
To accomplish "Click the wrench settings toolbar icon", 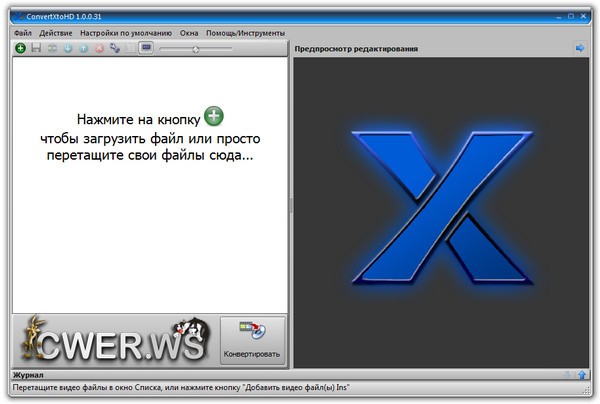I will pos(114,48).
